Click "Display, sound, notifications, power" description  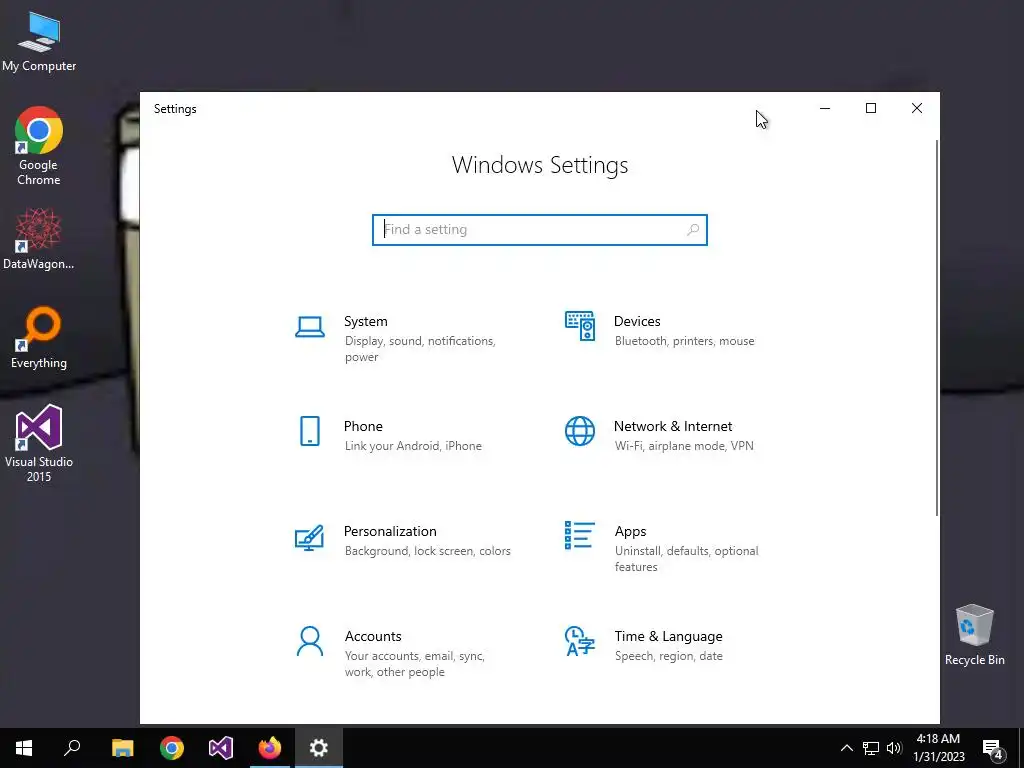pyautogui.click(x=420, y=349)
